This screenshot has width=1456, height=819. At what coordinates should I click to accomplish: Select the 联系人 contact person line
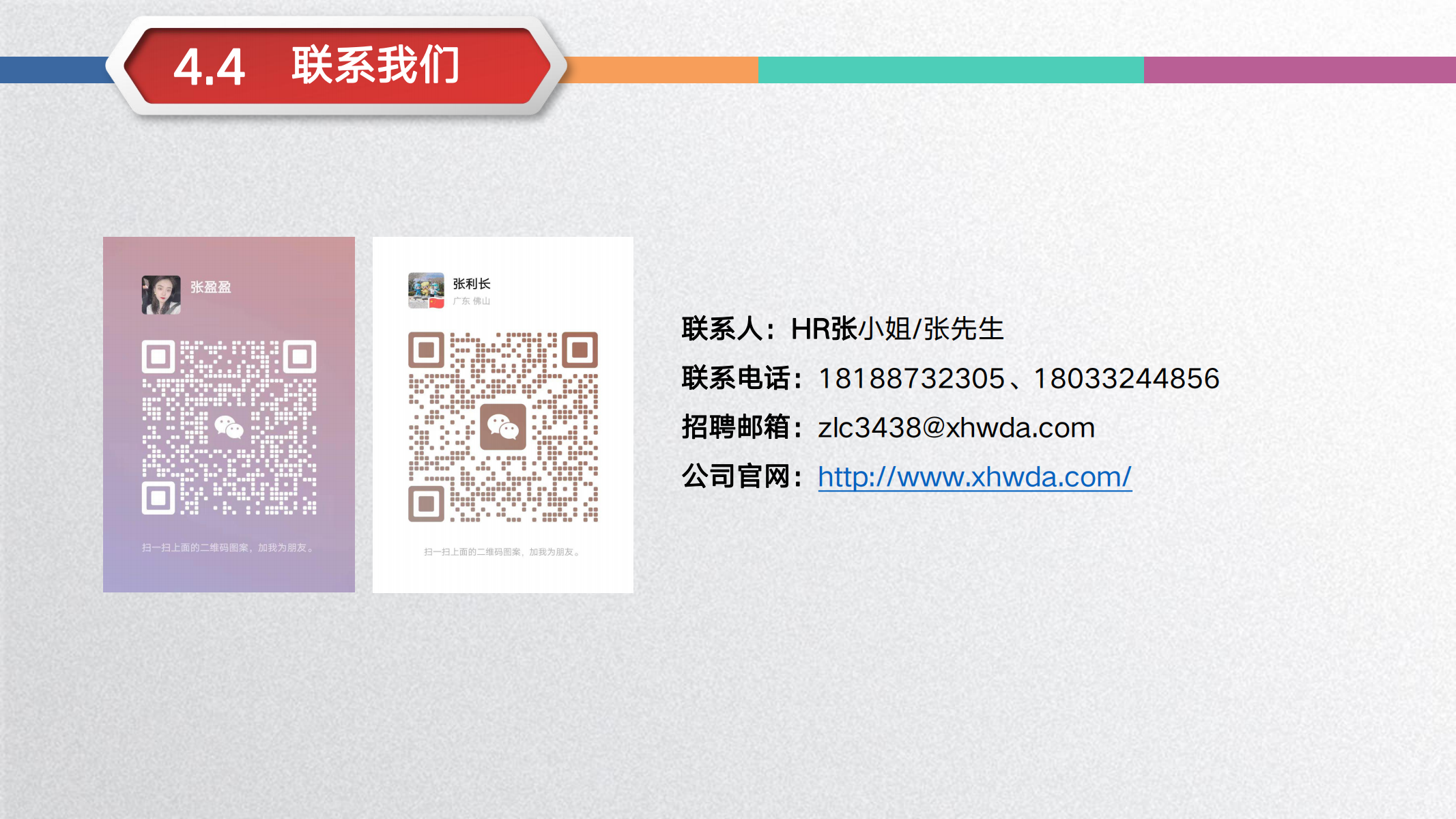coord(840,330)
